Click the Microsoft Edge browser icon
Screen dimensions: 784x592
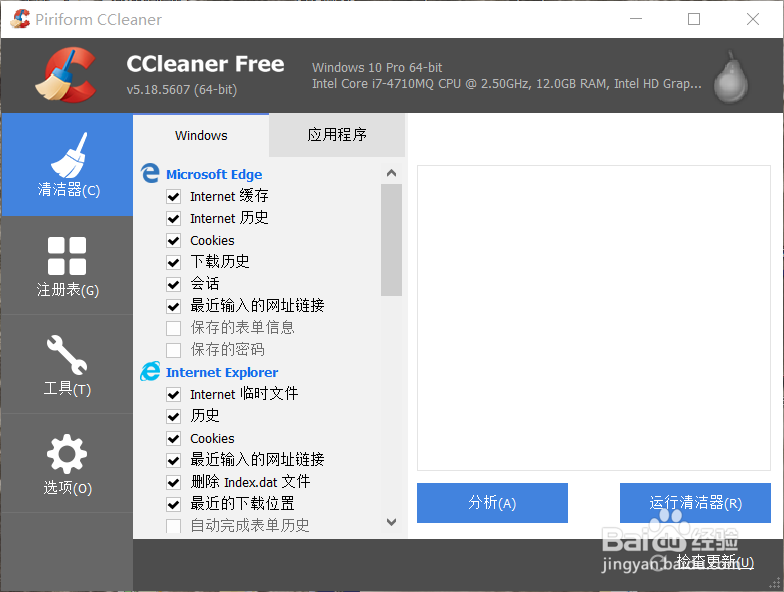(x=150, y=173)
